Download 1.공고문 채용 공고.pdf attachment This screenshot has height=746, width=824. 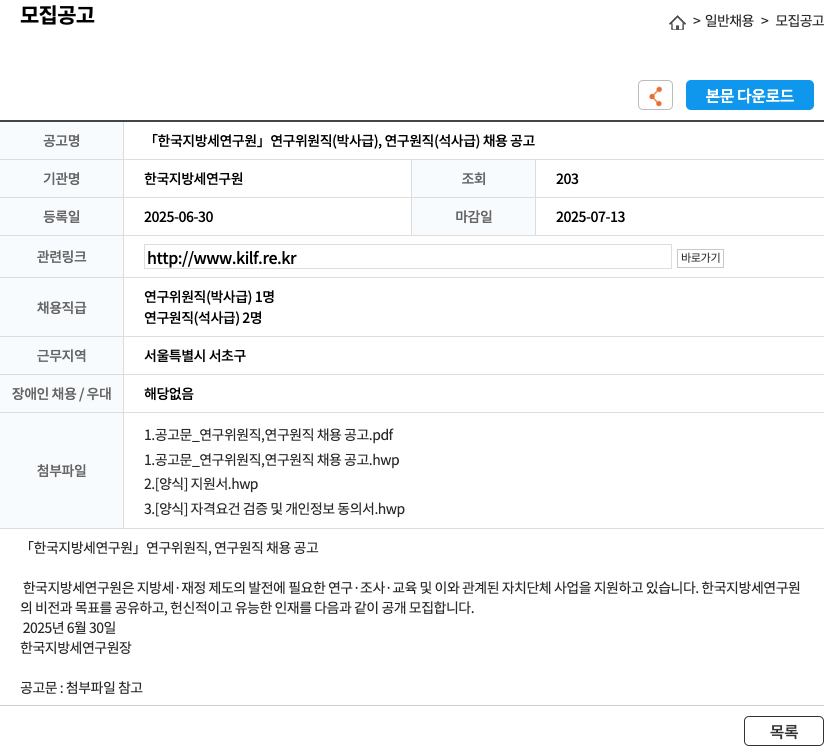coord(269,435)
